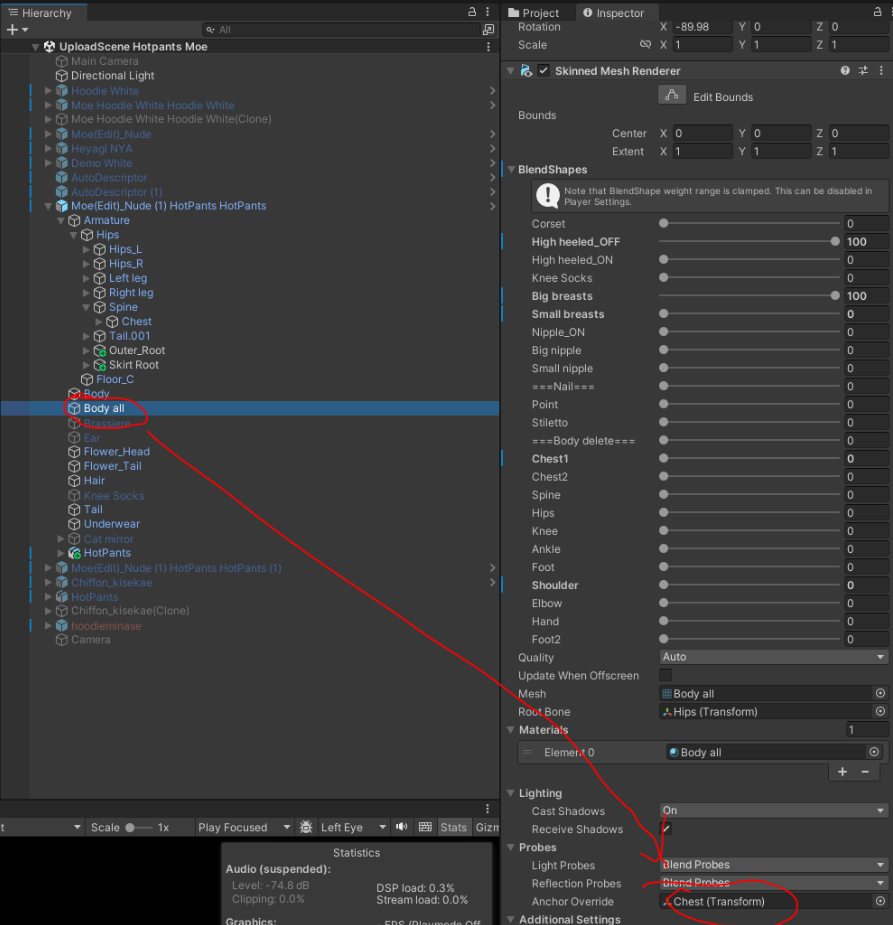This screenshot has width=893, height=925.
Task: Toggle Game view debug bug icon
Action: (306, 827)
